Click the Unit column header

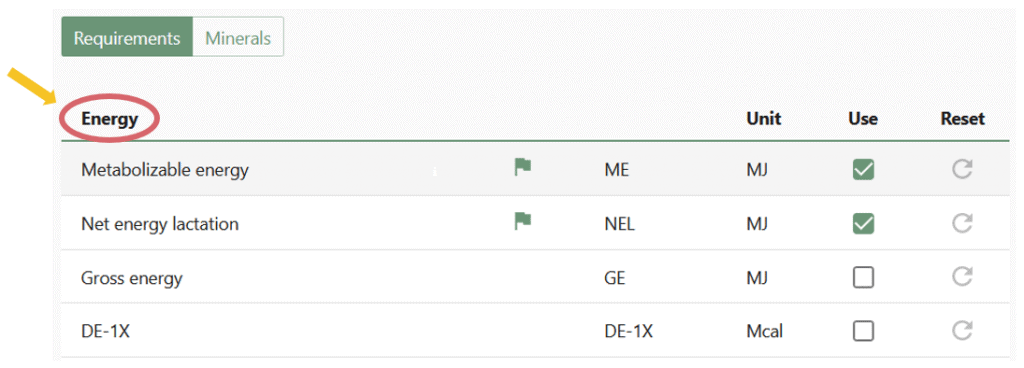click(x=763, y=119)
